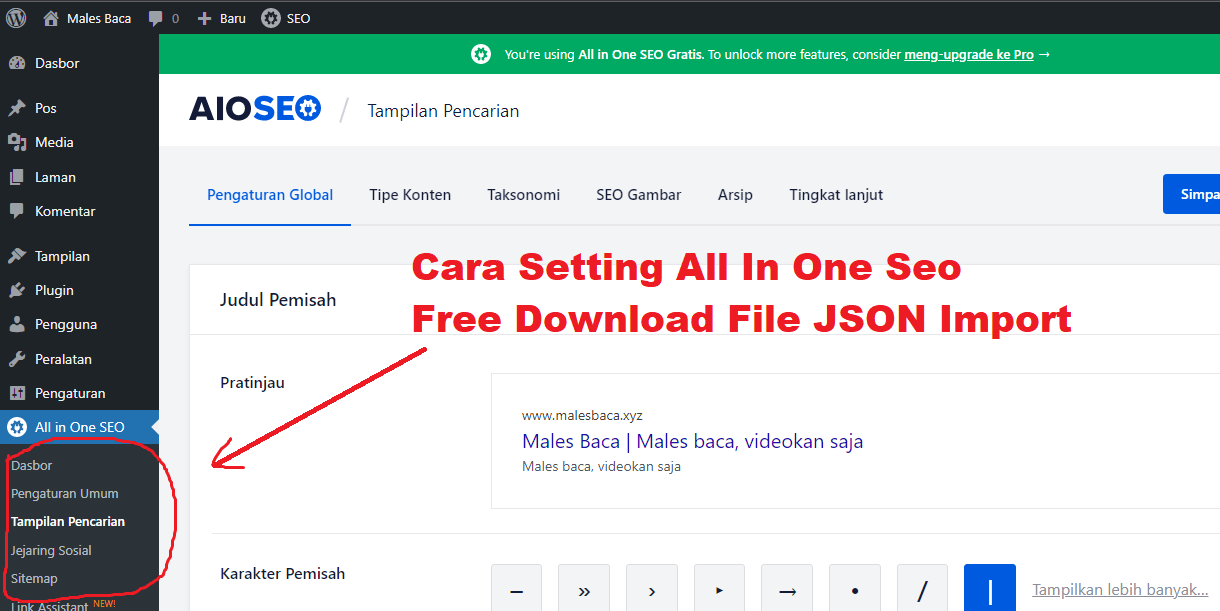Image resolution: width=1220 pixels, height=611 pixels.
Task: Click Males Baca site name in admin bar
Action: [99, 18]
